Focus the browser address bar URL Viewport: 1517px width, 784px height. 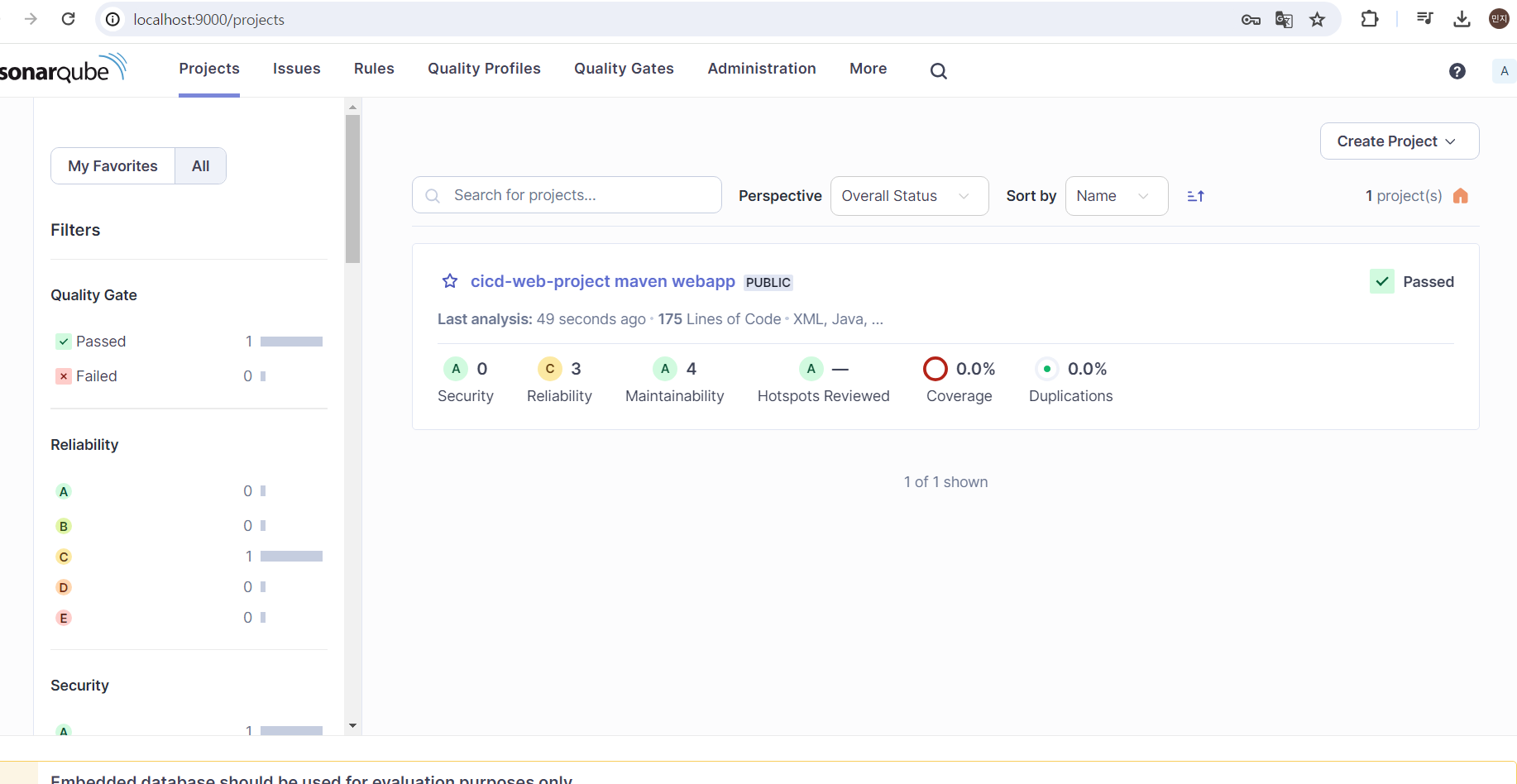tap(209, 19)
